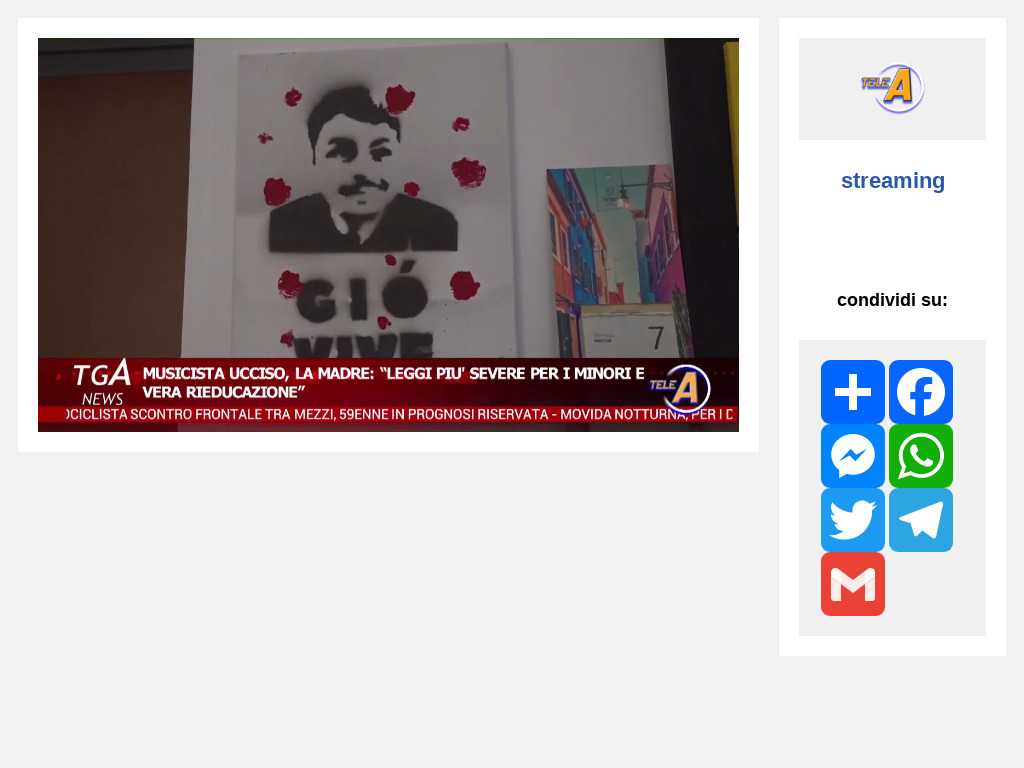This screenshot has width=1024, height=768.
Task: Share the page on Facebook
Action: pyautogui.click(x=921, y=392)
